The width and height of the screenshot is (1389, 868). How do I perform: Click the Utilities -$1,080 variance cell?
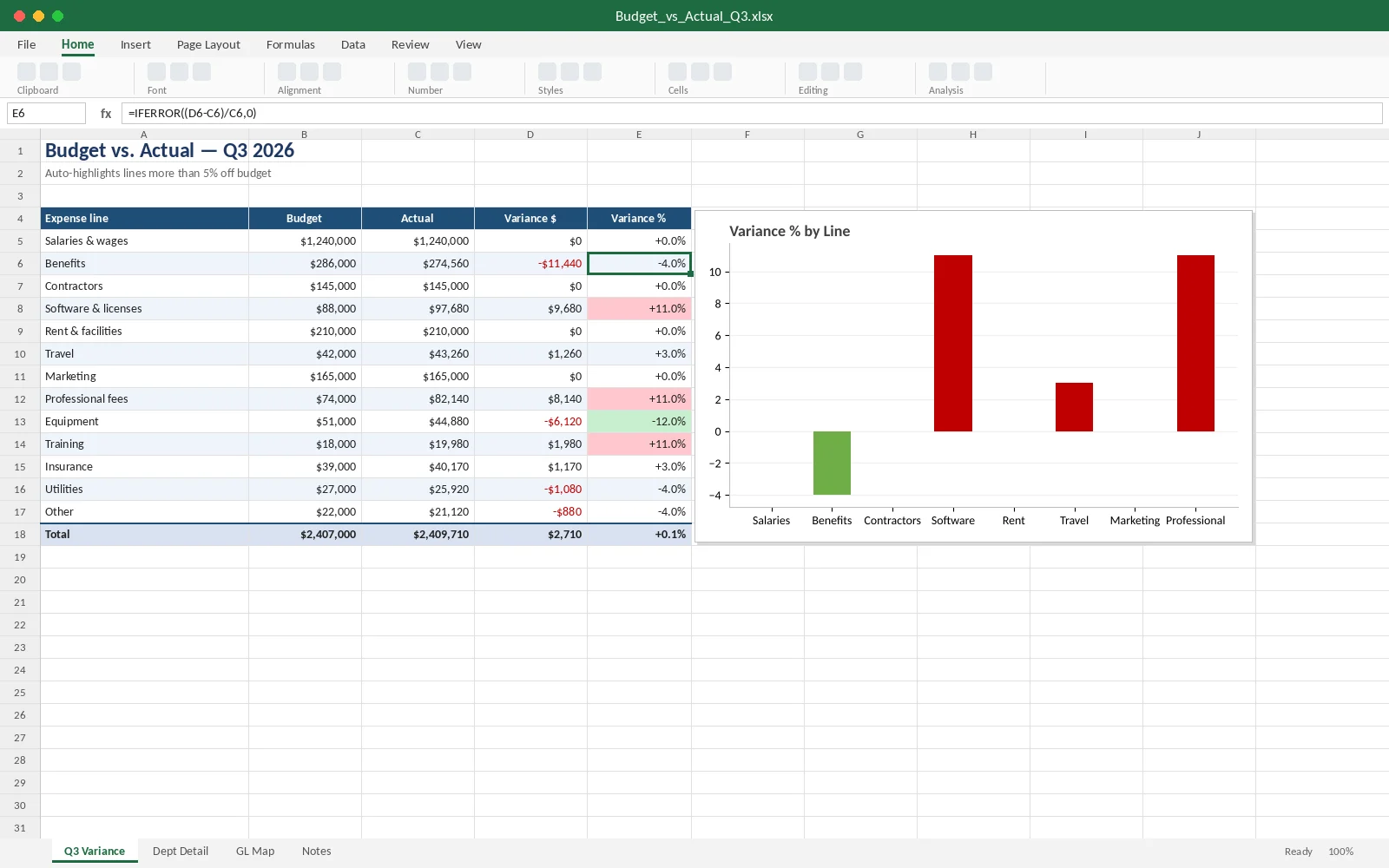tap(530, 489)
